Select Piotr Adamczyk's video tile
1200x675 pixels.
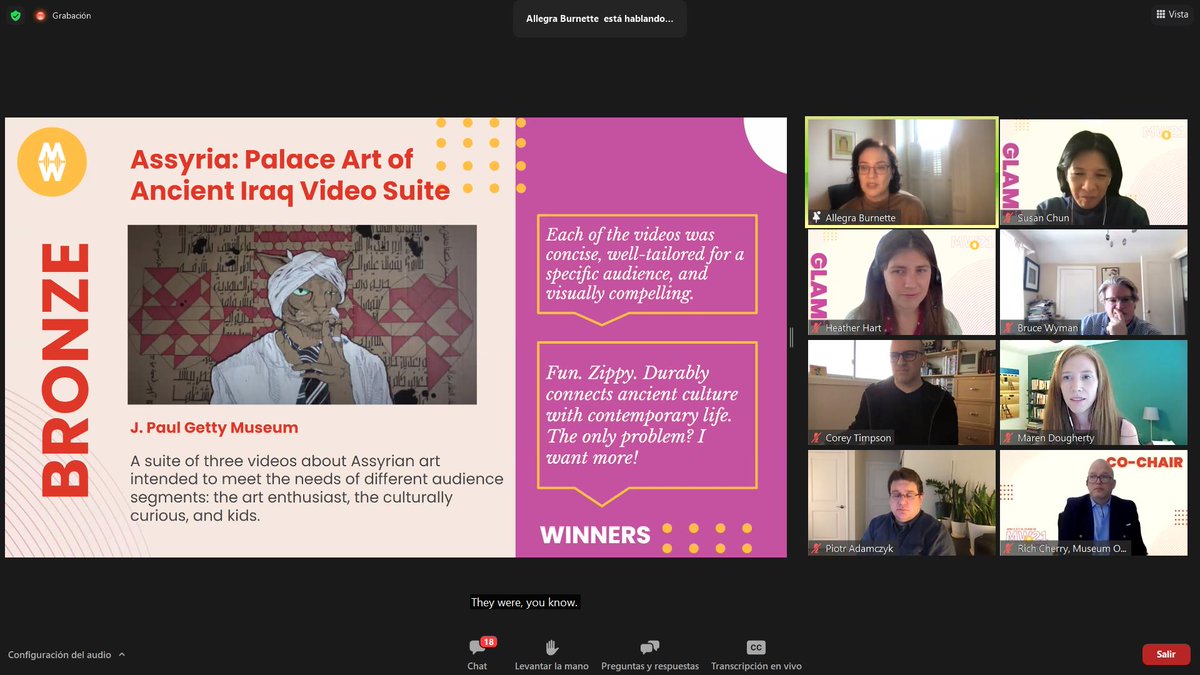point(902,503)
